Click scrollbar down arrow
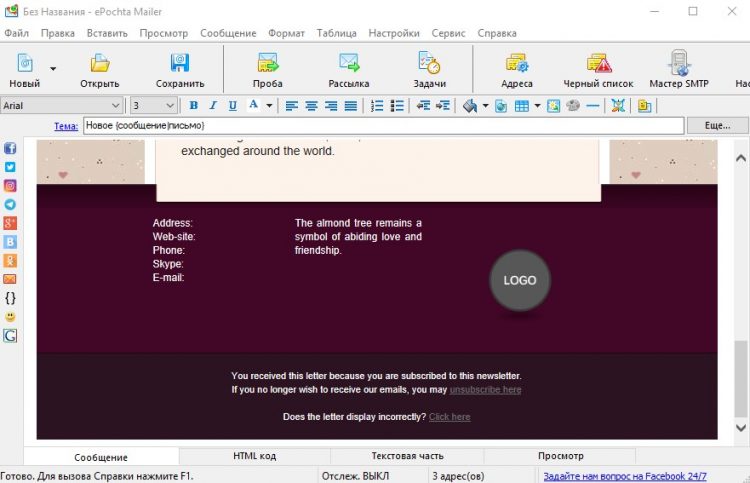This screenshot has width=750, height=483. [741, 428]
